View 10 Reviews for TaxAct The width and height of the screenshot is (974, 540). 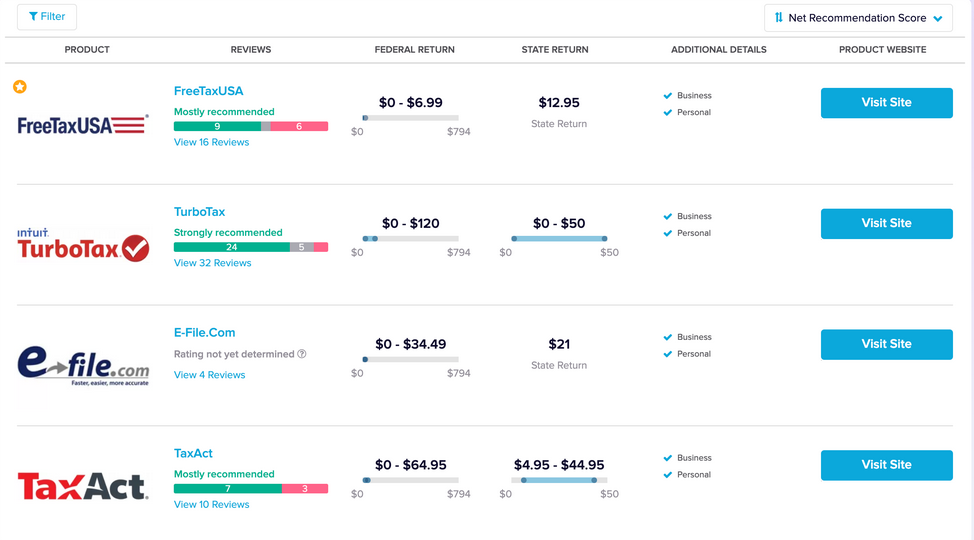point(211,505)
